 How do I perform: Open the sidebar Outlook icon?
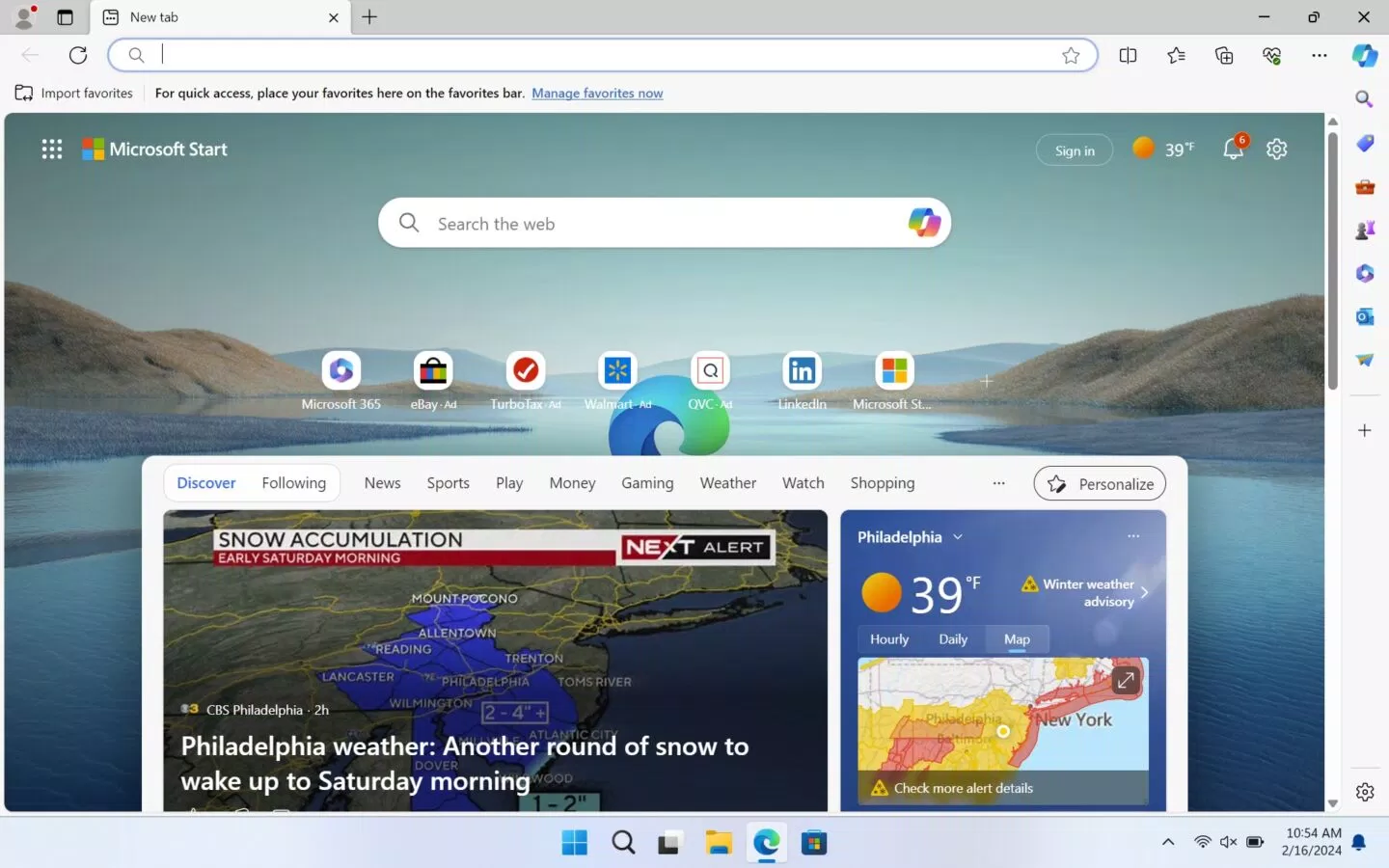point(1364,316)
